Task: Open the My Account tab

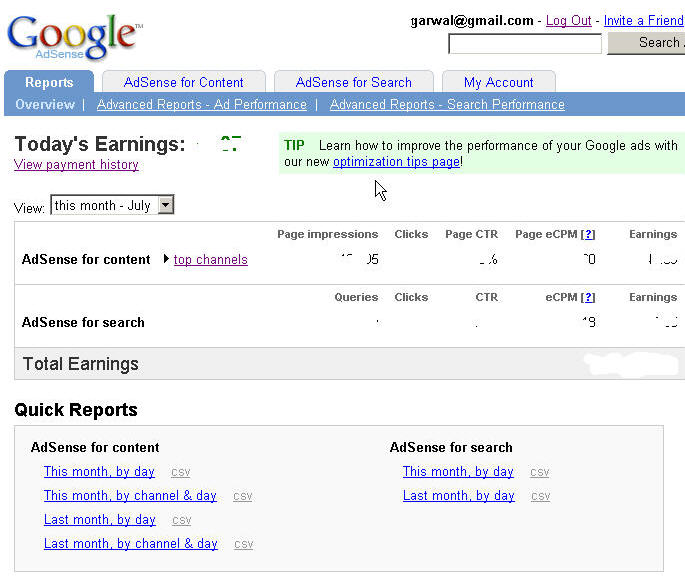Action: pyautogui.click(x=498, y=83)
